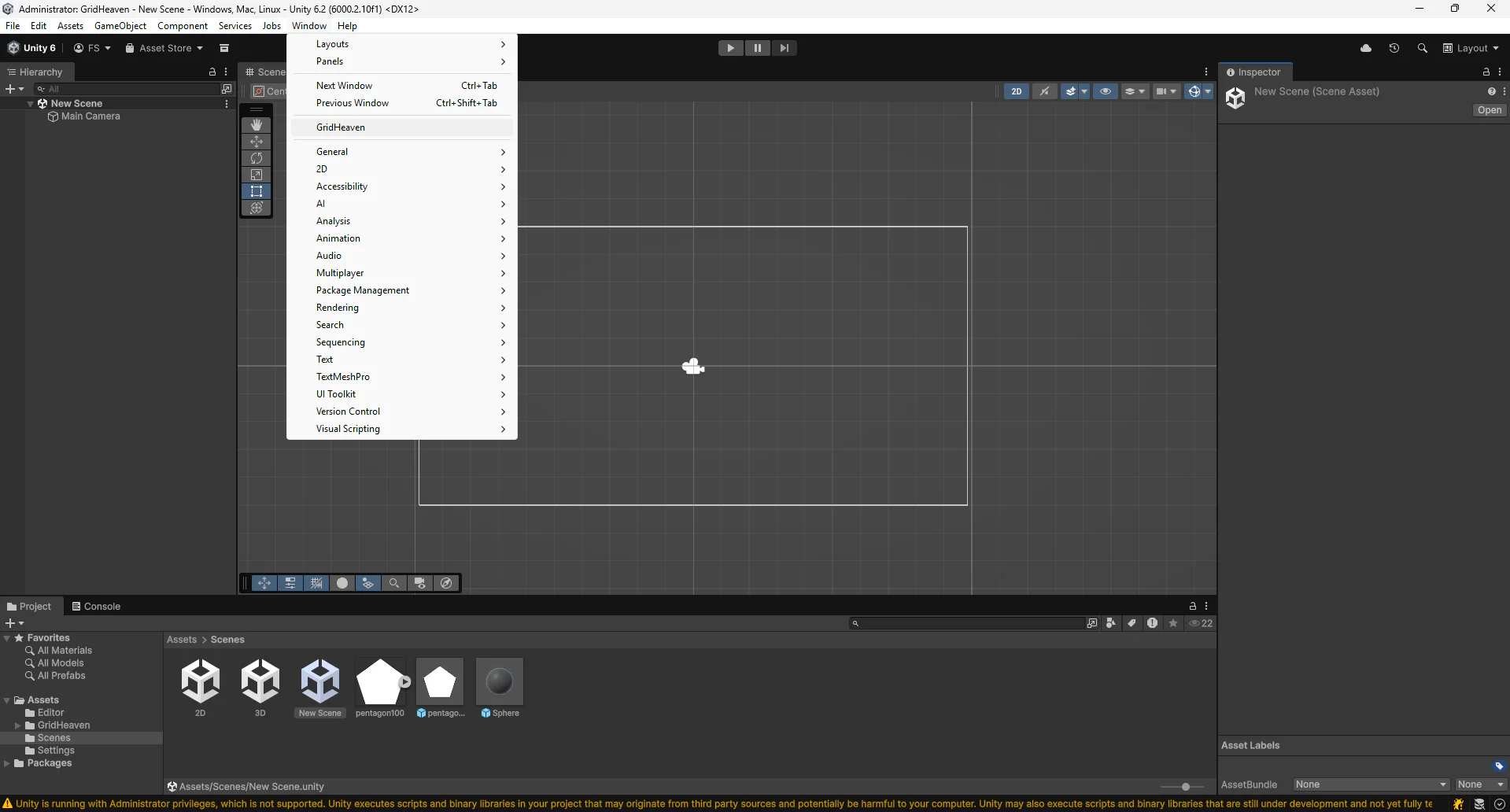Toggle scene effects (skybox/fog) button
Image resolution: width=1510 pixels, height=812 pixels.
point(1070,91)
